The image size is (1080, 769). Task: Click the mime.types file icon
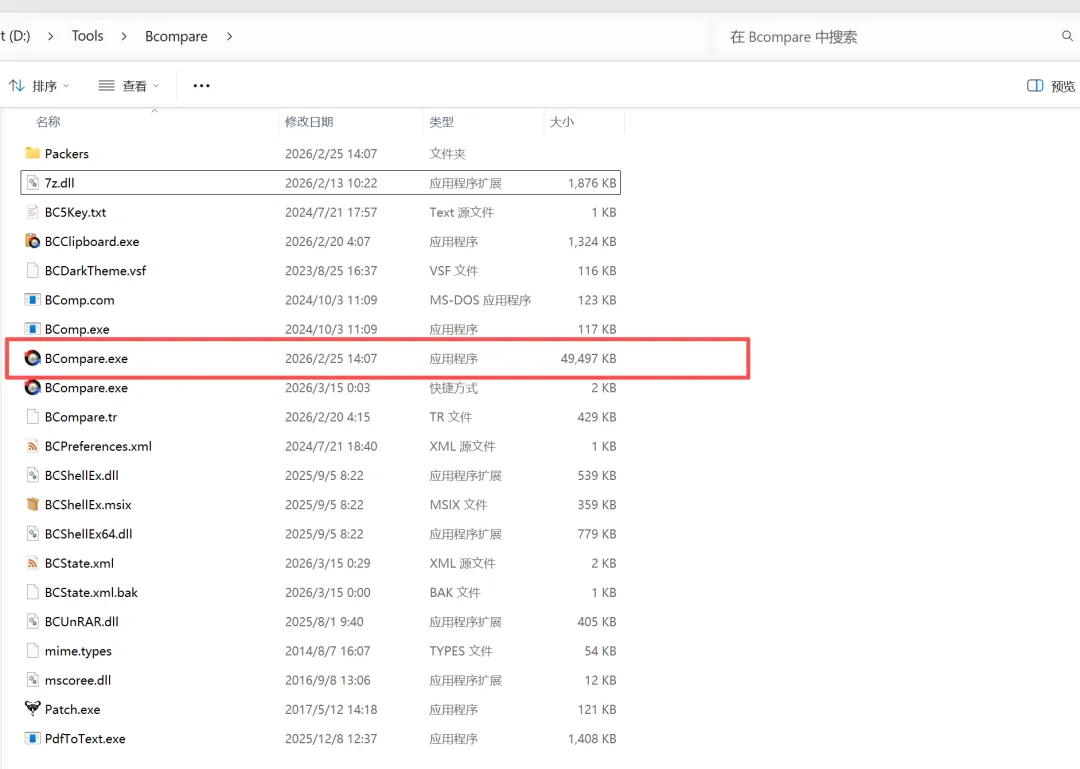point(32,650)
